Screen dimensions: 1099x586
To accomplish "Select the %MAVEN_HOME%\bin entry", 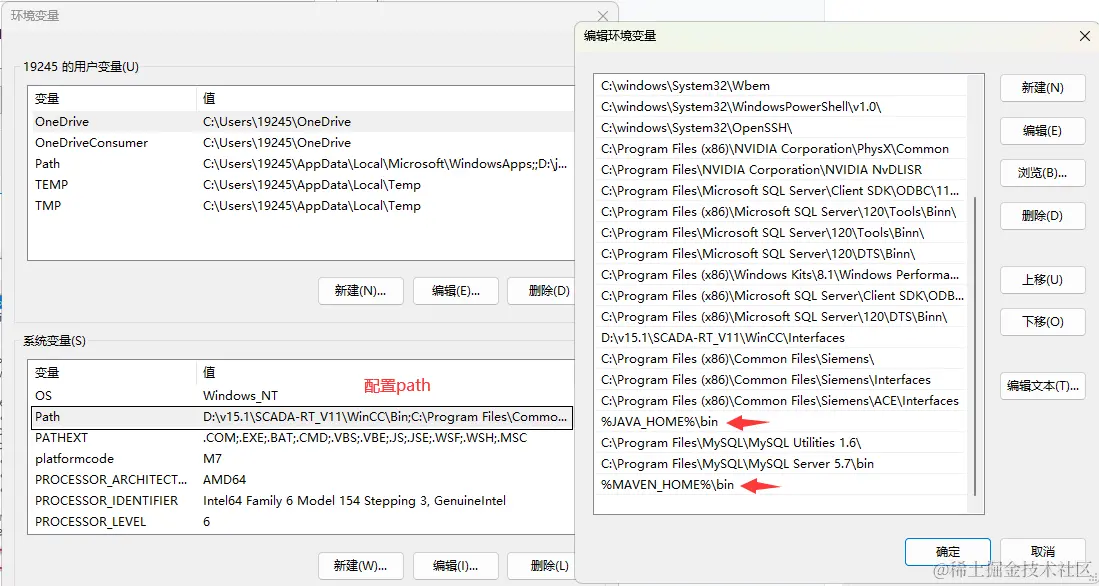I will click(x=780, y=485).
